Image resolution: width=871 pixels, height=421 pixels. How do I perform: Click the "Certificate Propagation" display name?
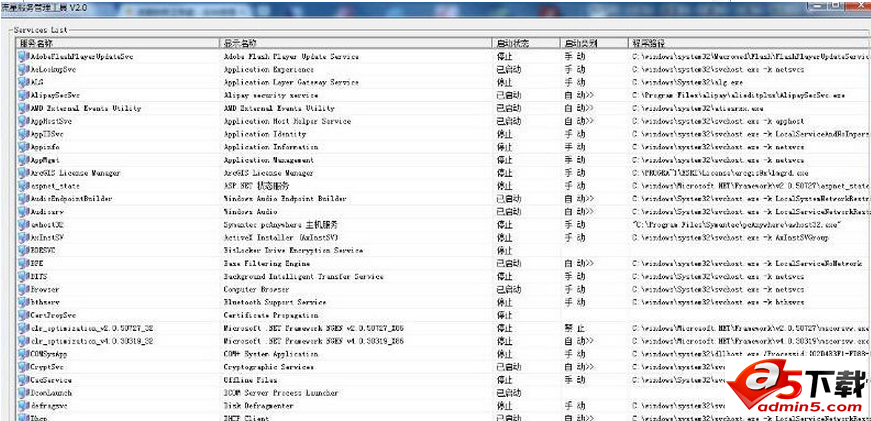pos(269,315)
